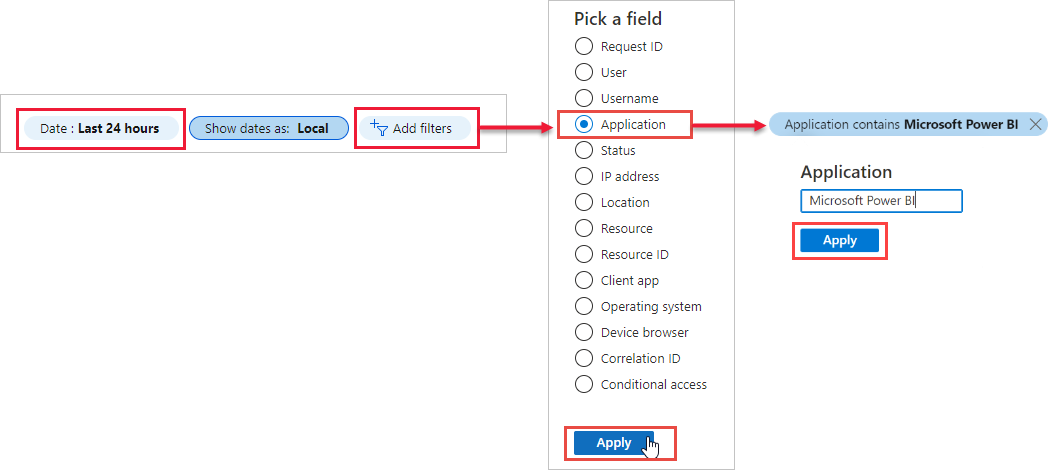The width and height of the screenshot is (1050, 470).
Task: Select the Location radio option
Action: [x=584, y=202]
